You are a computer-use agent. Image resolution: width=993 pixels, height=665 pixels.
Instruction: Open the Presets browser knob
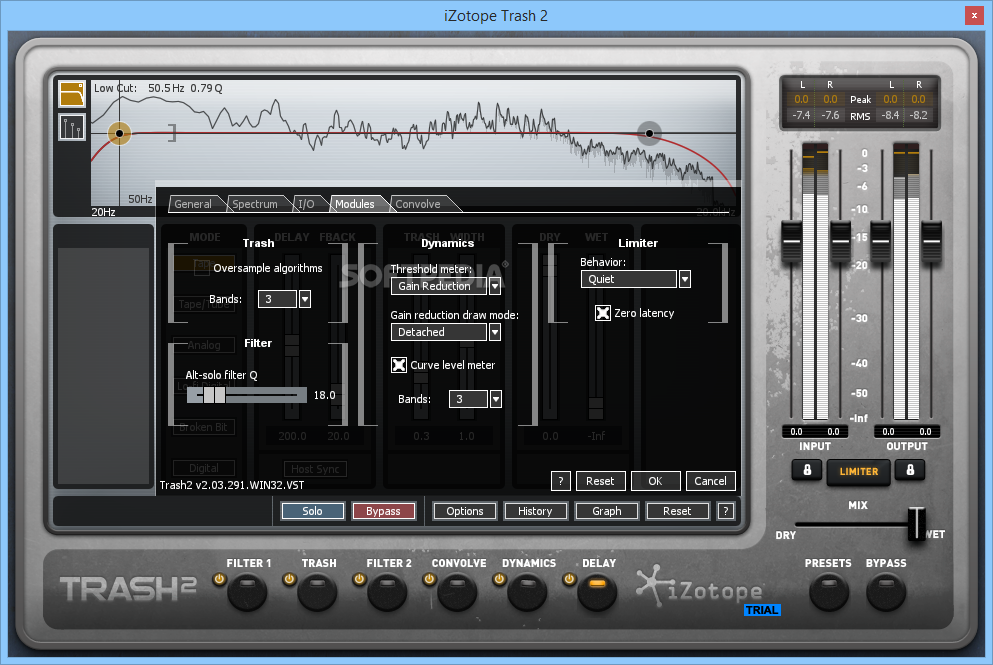[829, 593]
